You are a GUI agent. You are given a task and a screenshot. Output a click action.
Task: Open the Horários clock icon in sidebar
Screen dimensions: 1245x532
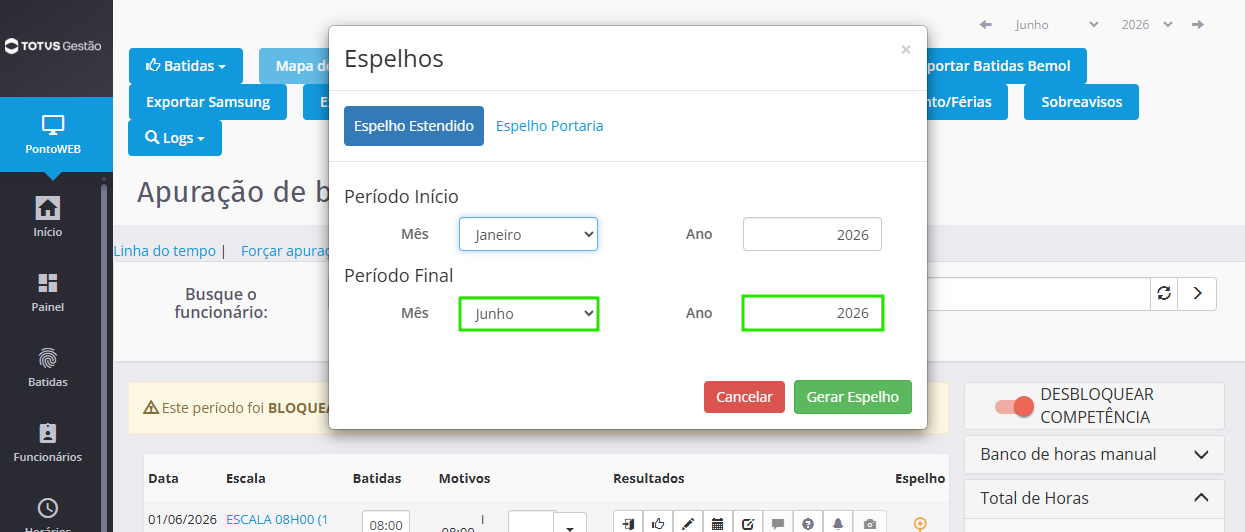pyautogui.click(x=47, y=508)
